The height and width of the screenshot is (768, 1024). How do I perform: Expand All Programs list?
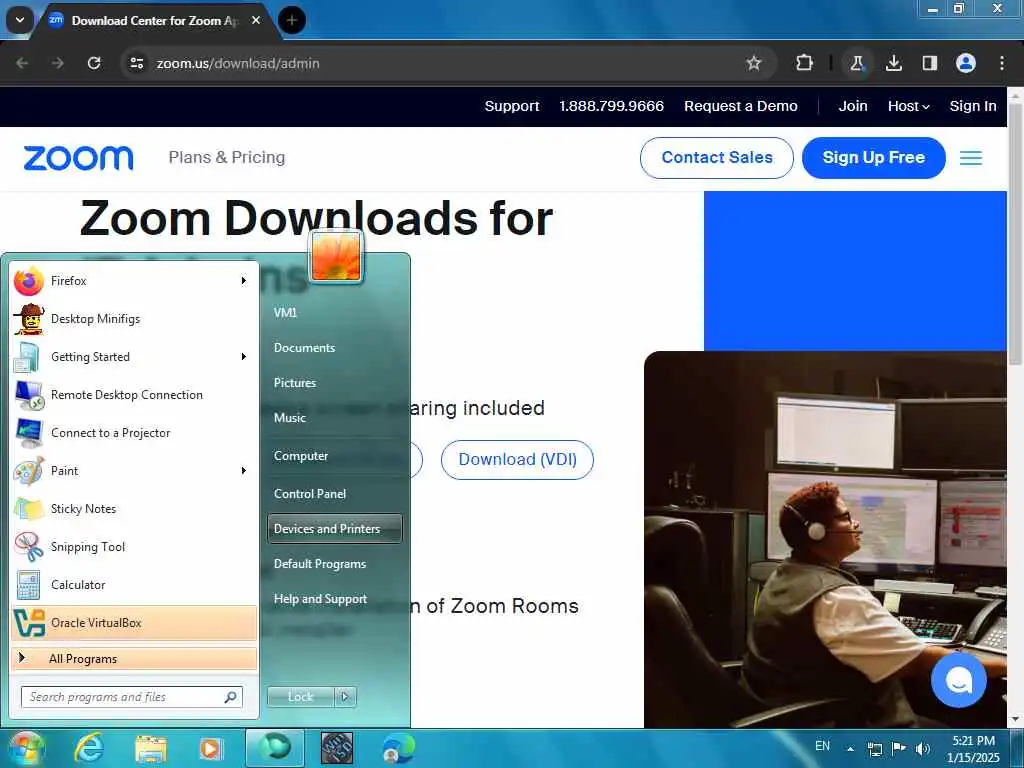pyautogui.click(x=134, y=658)
